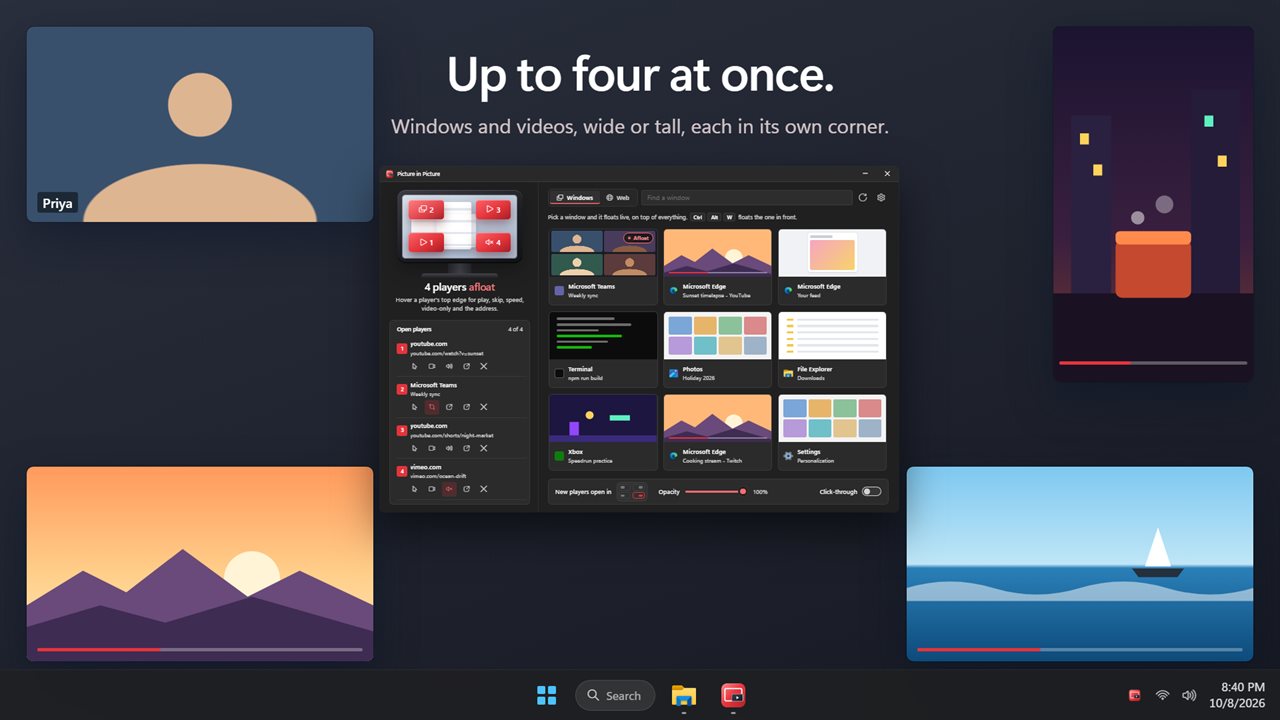Choose the Microsoft Edge Your feed window

[x=832, y=267]
